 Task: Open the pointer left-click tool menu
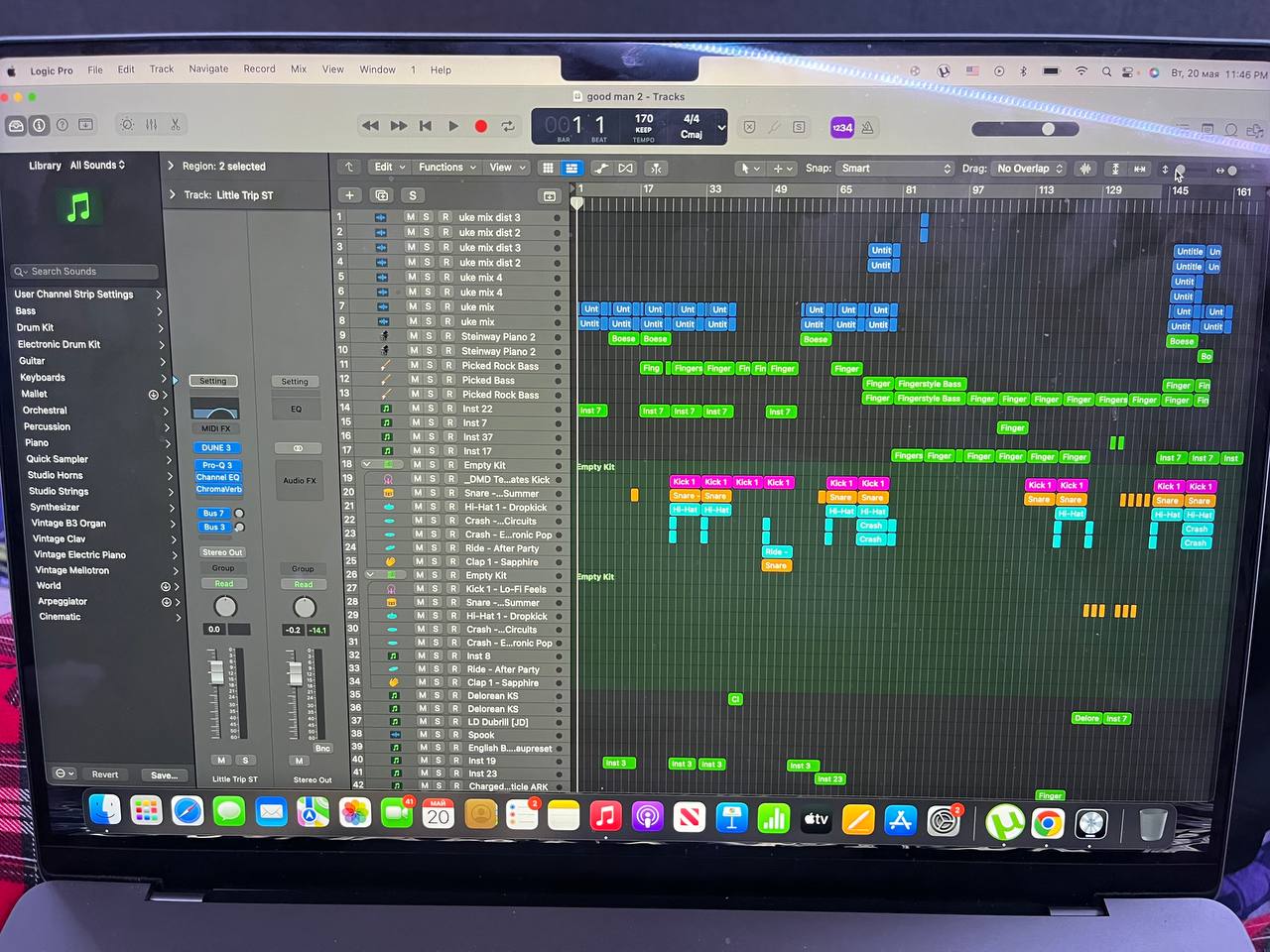coord(749,169)
